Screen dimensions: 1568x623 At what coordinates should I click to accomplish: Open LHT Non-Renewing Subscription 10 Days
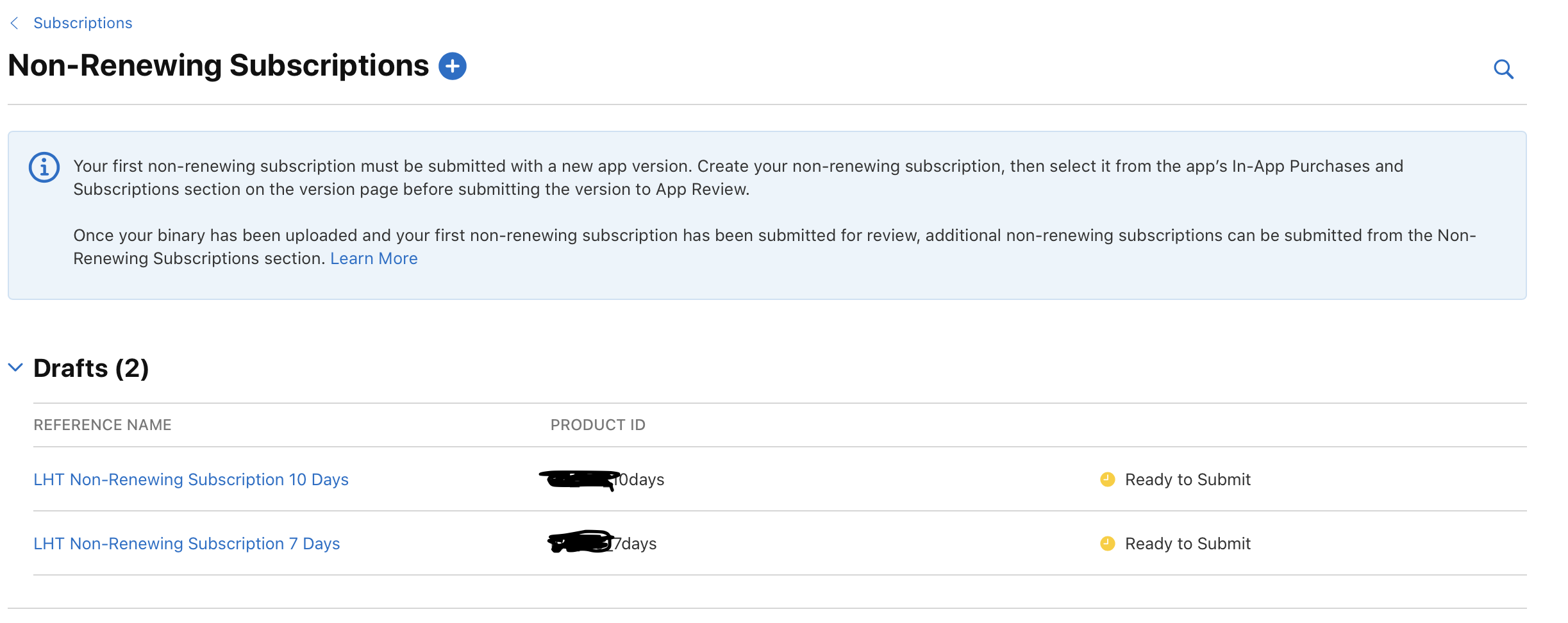point(191,479)
